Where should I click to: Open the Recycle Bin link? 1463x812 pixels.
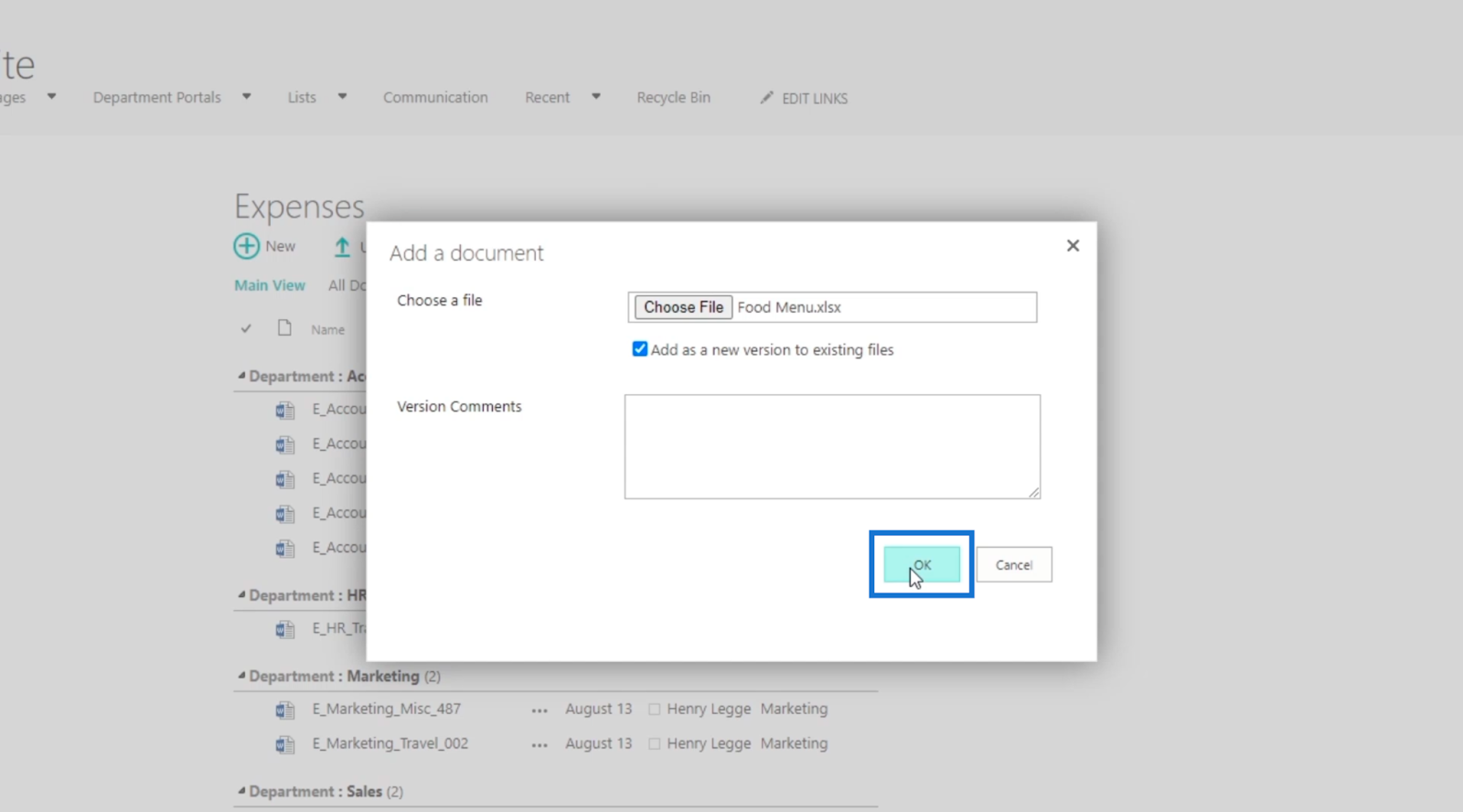point(674,97)
